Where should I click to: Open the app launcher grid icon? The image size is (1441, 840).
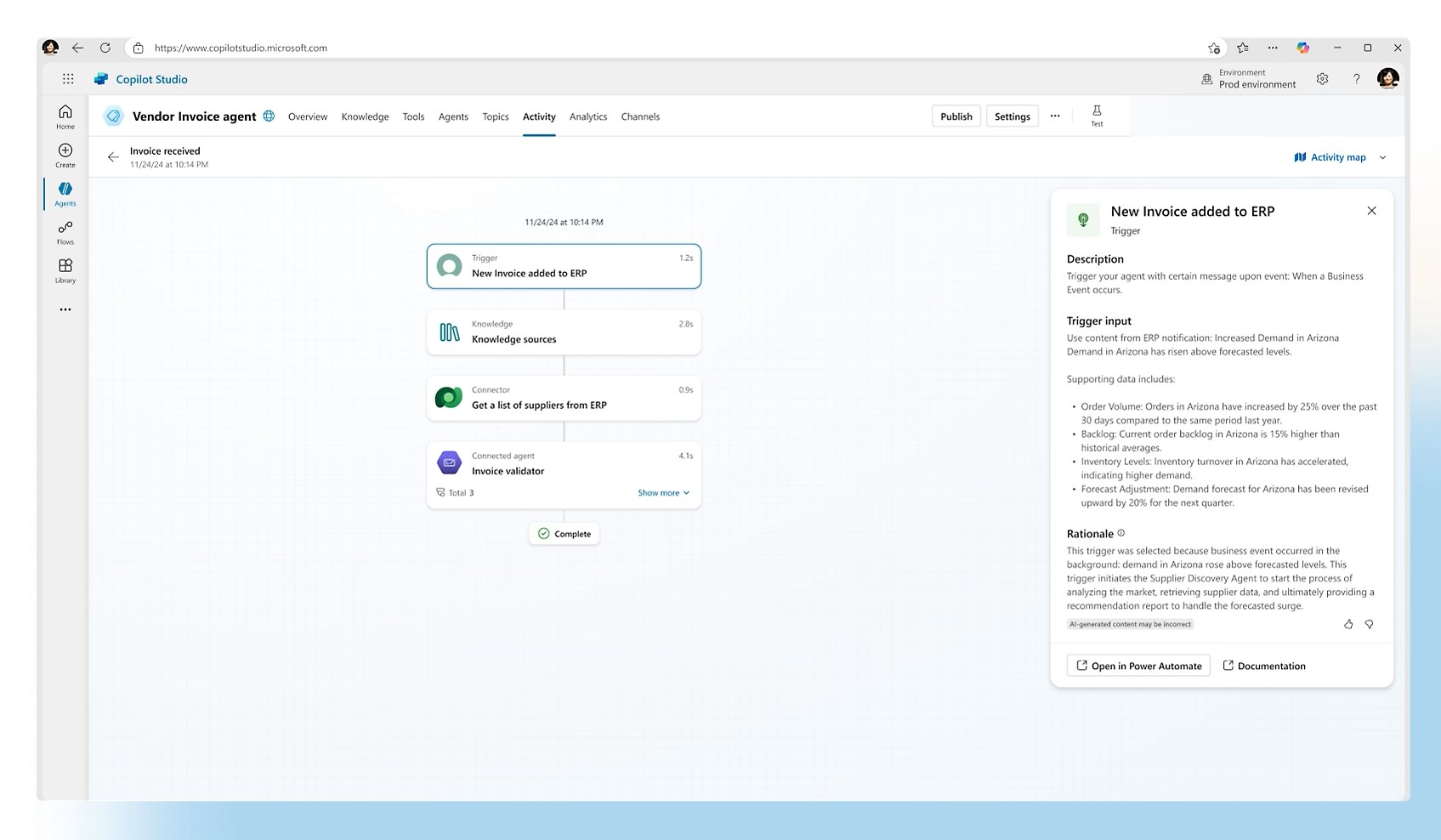tap(67, 78)
